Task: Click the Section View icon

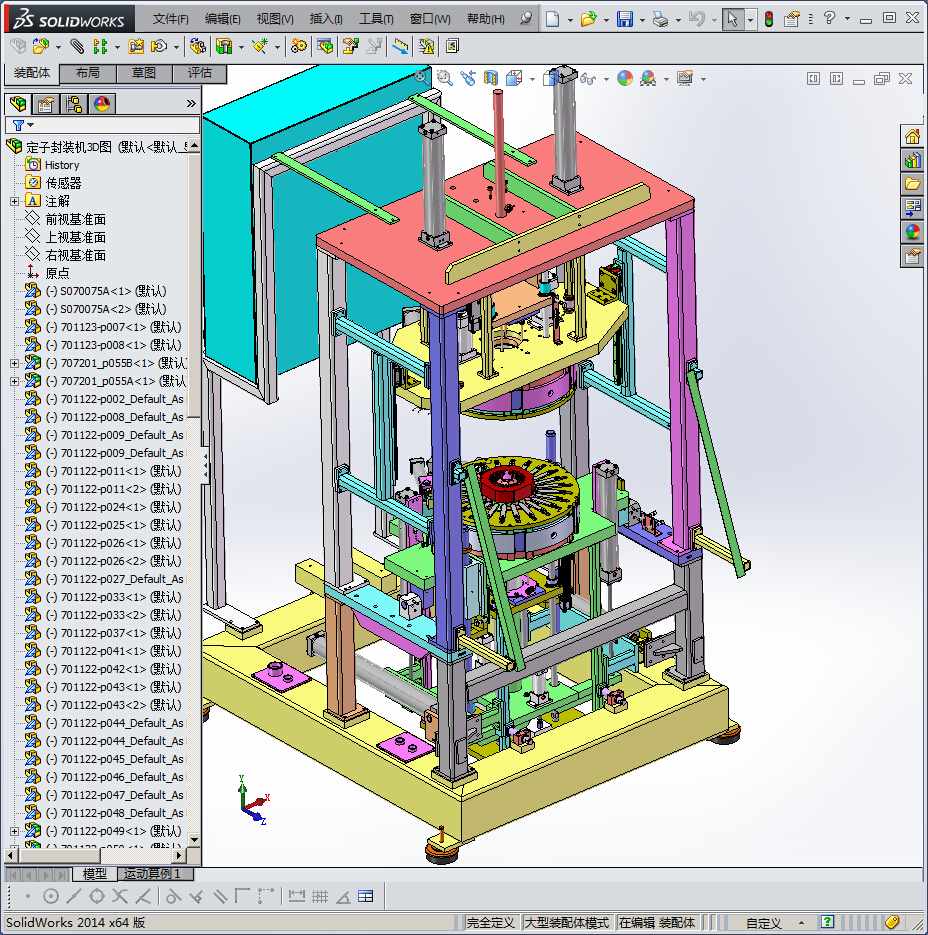Action: [x=490, y=78]
